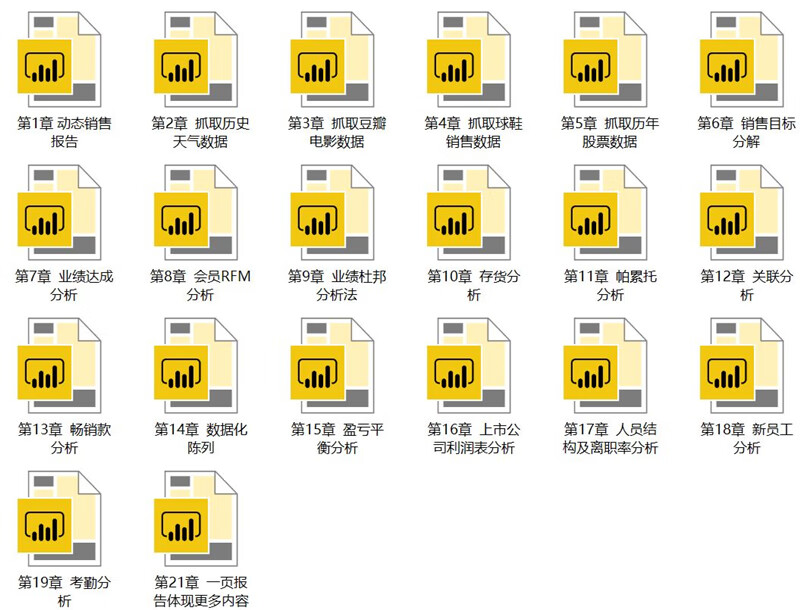Select the 第16章 上市公司利润表分析 file icon
Image resolution: width=800 pixels, height=610 pixels.
469,365
